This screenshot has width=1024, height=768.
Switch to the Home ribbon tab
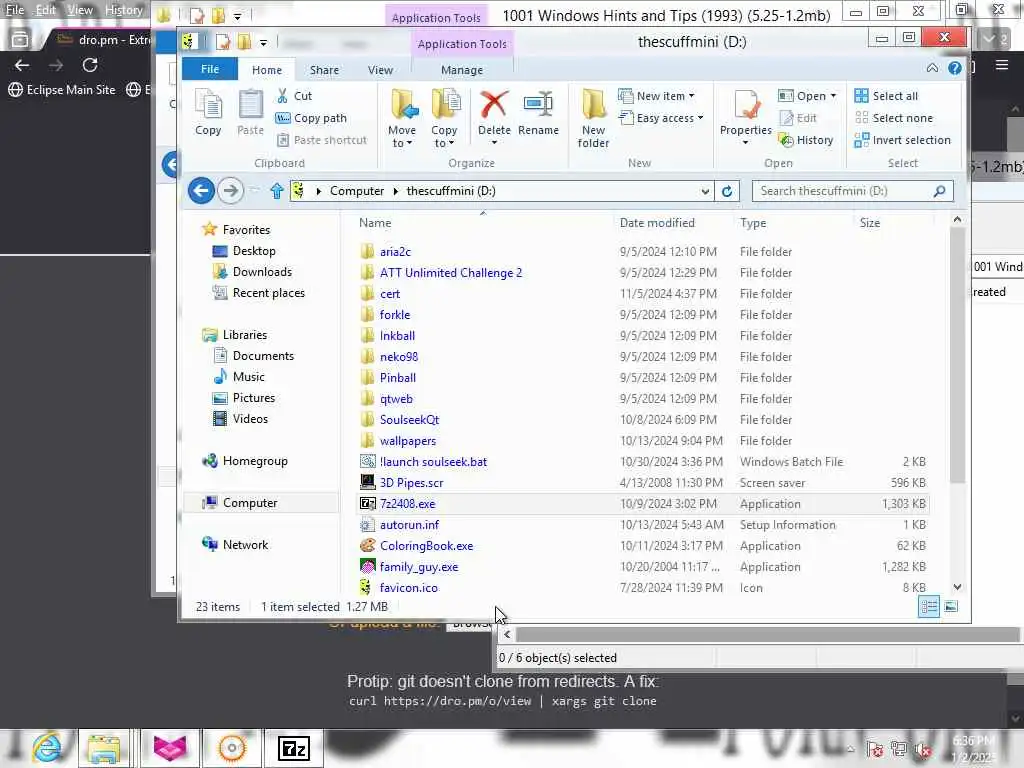coord(267,70)
